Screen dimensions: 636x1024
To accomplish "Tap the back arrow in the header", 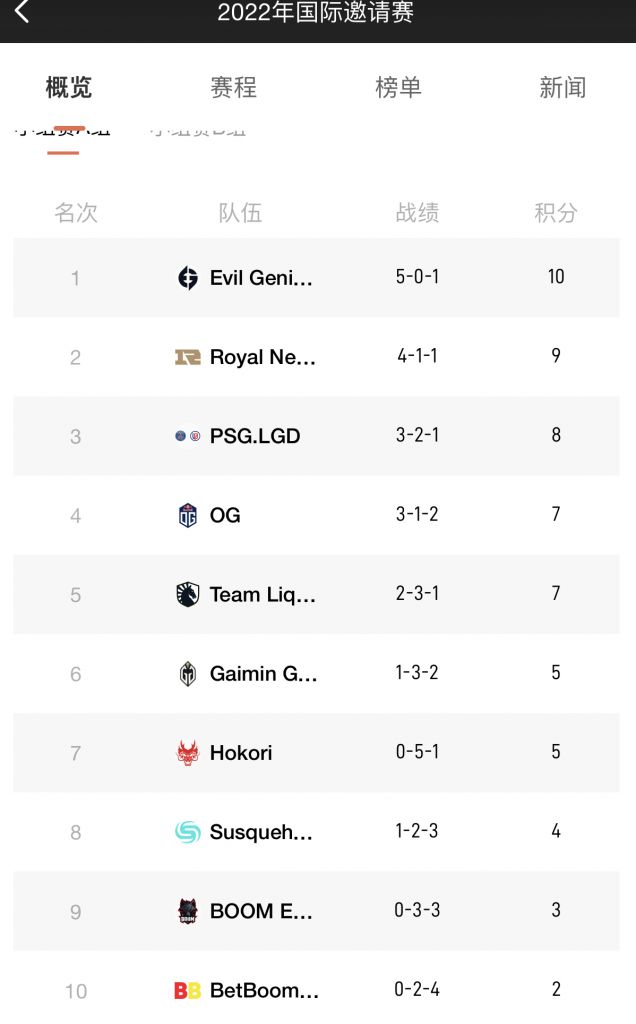I will click(x=22, y=13).
